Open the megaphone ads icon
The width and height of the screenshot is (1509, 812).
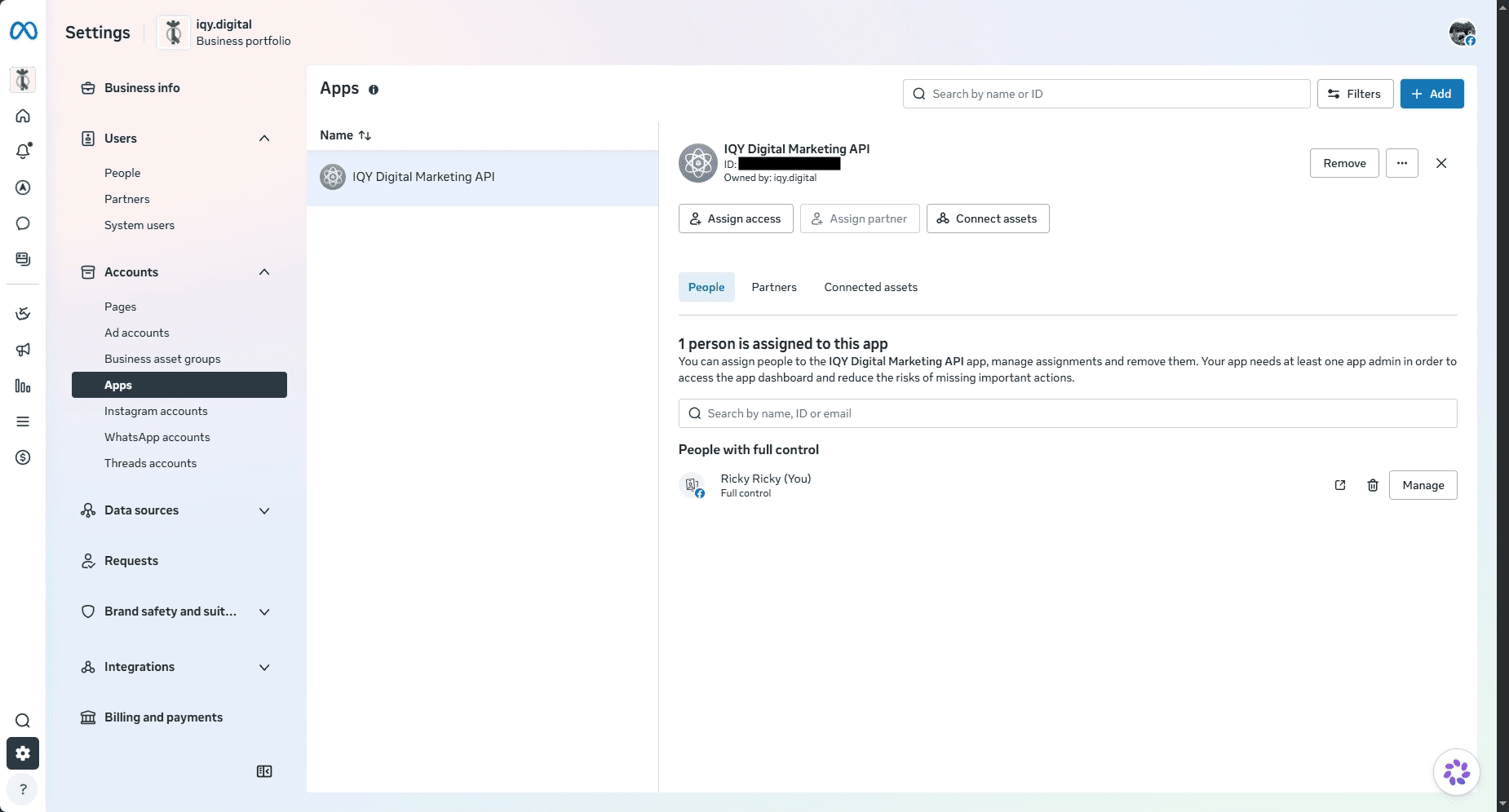(23, 350)
